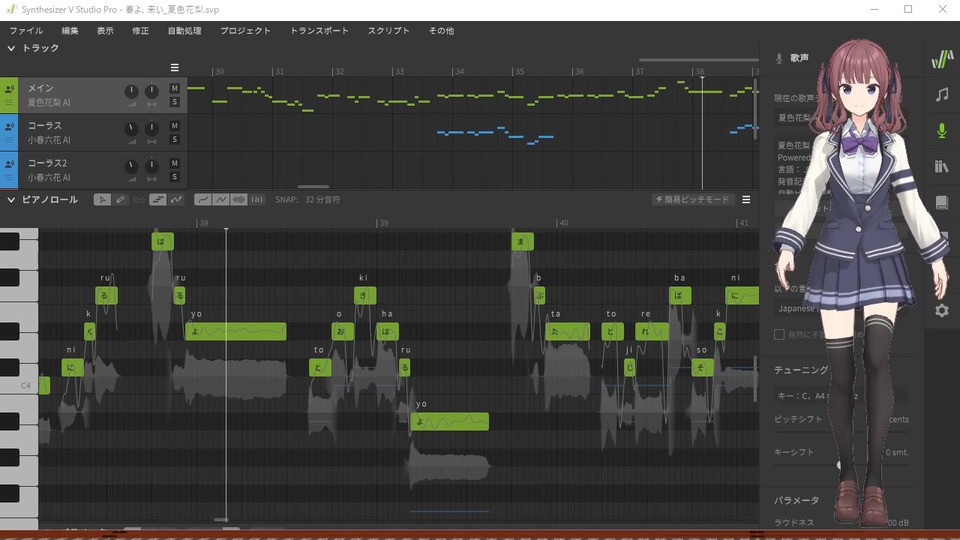The width and height of the screenshot is (960, 540).
Task: Click the コーラス track drag handle
Action: click(9, 140)
